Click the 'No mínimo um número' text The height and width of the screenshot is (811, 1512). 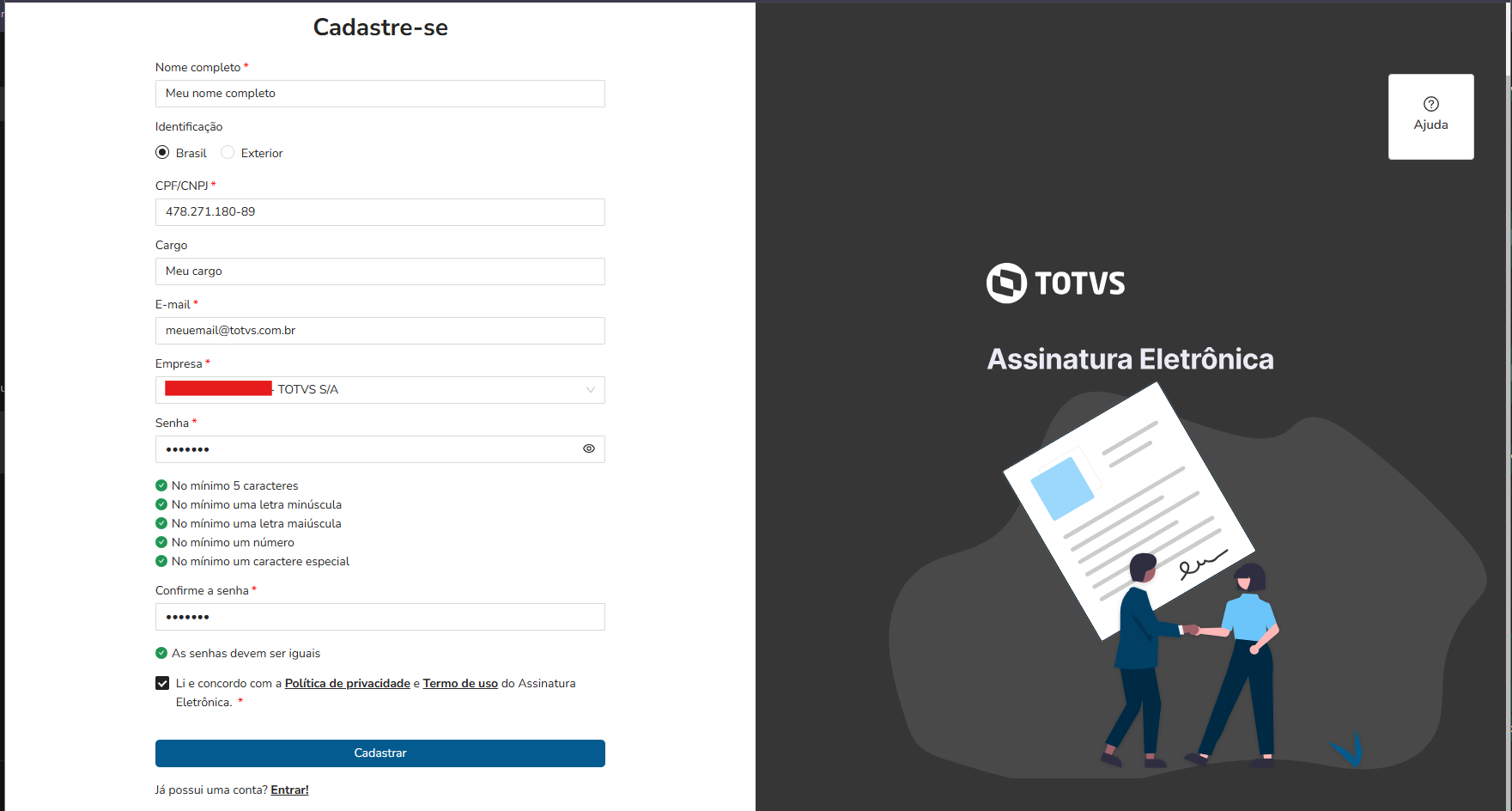click(x=233, y=542)
